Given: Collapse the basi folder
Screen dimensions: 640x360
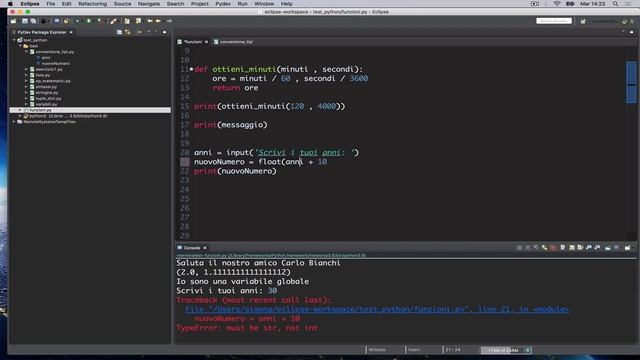Looking at the screenshot, I should pyautogui.click(x=20, y=46).
